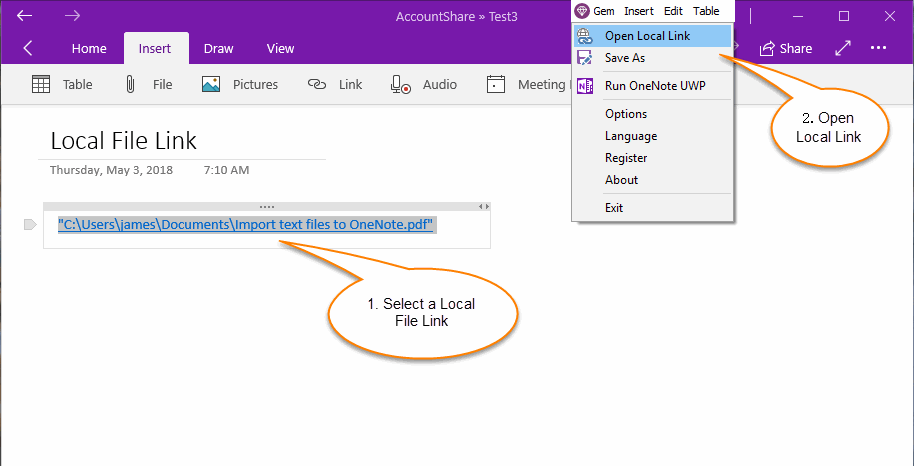Viewport: 914px width, 466px height.
Task: Click the Share button
Action: click(x=786, y=48)
